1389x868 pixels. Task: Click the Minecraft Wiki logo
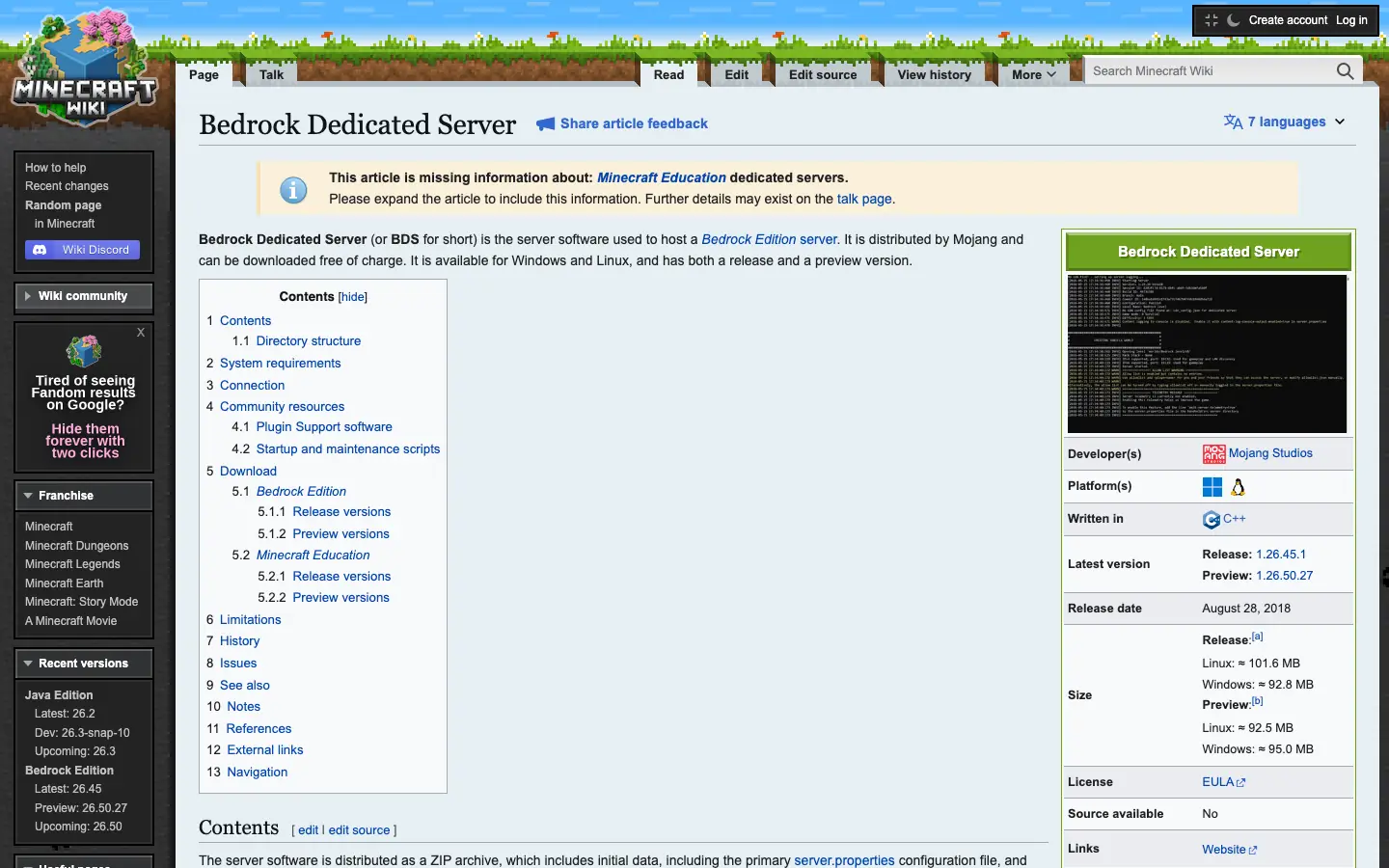click(85, 69)
